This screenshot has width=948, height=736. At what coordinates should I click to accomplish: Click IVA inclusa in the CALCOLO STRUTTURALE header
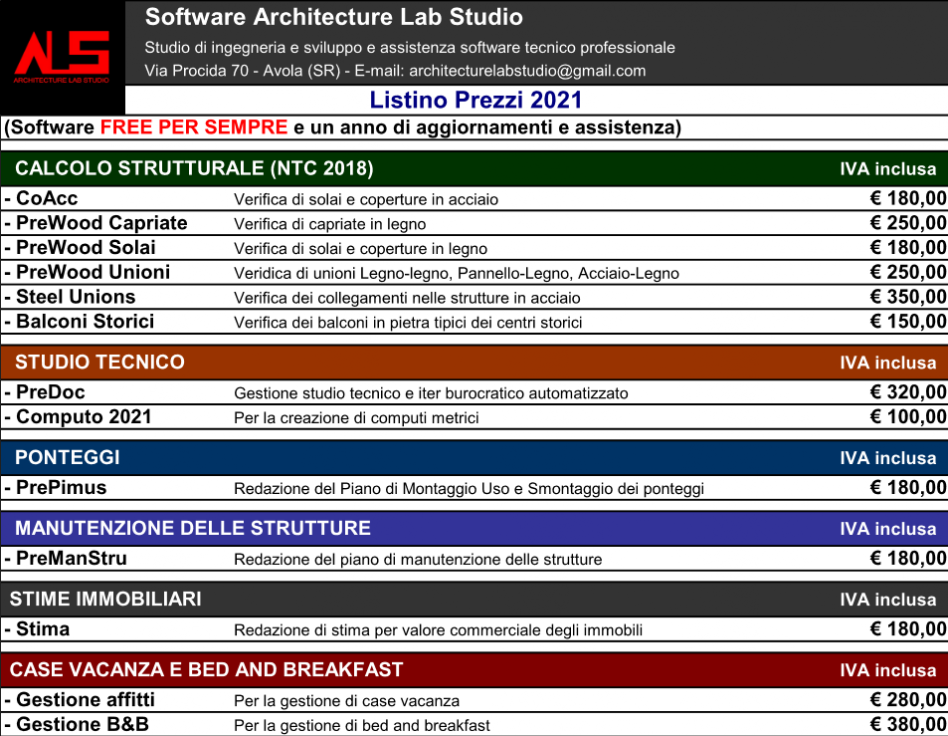pos(888,169)
